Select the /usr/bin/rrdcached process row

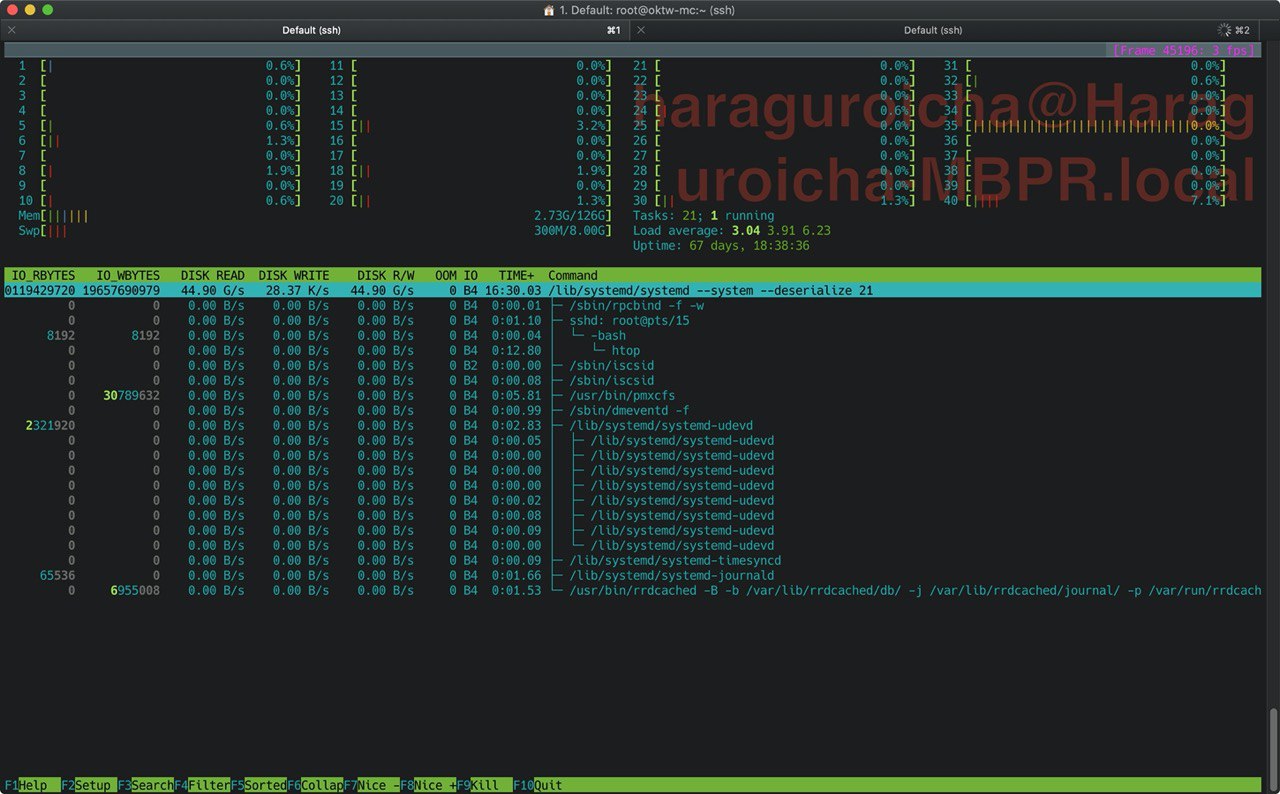pyautogui.click(x=632, y=590)
